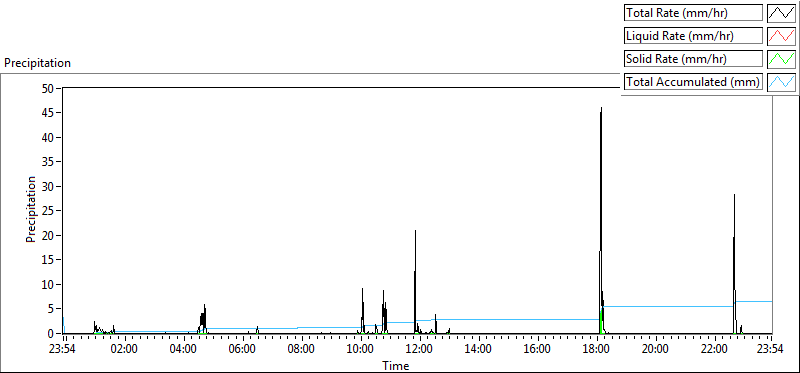Screen dimensions: 800x373
Task: Click the ending 23:54 time axis label
Action: [x=770, y=349]
